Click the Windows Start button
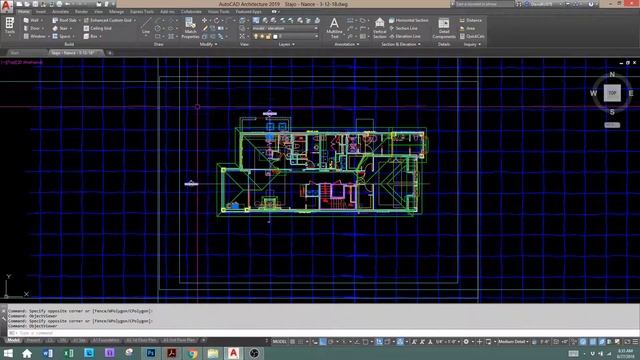 tap(8, 353)
